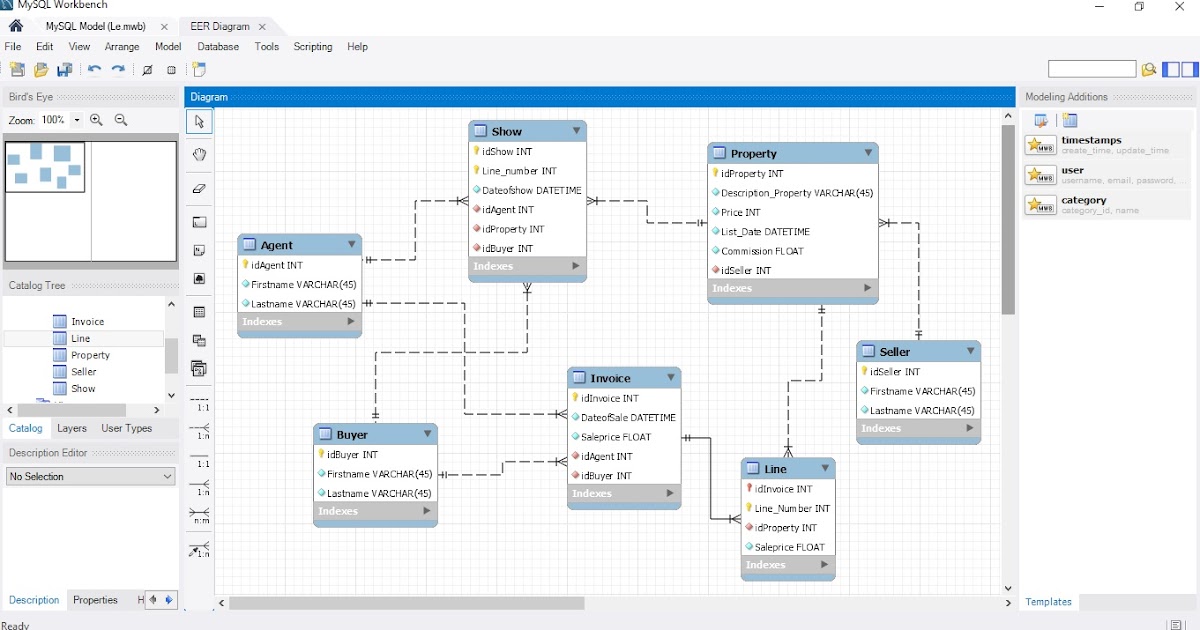Toggle the left sidebar panel visibility
This screenshot has height=630, width=1200.
click(x=1170, y=69)
